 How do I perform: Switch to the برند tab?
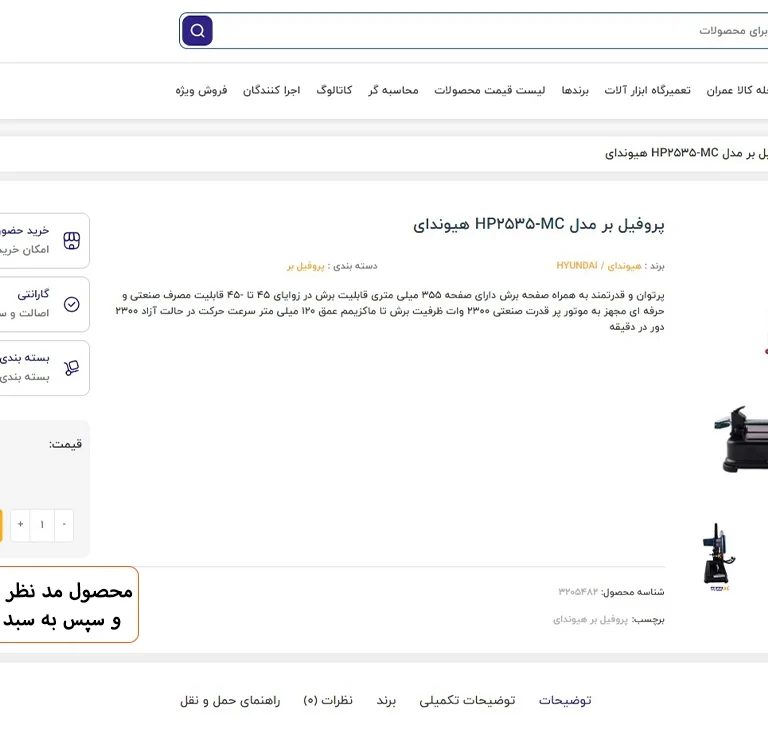coord(386,701)
